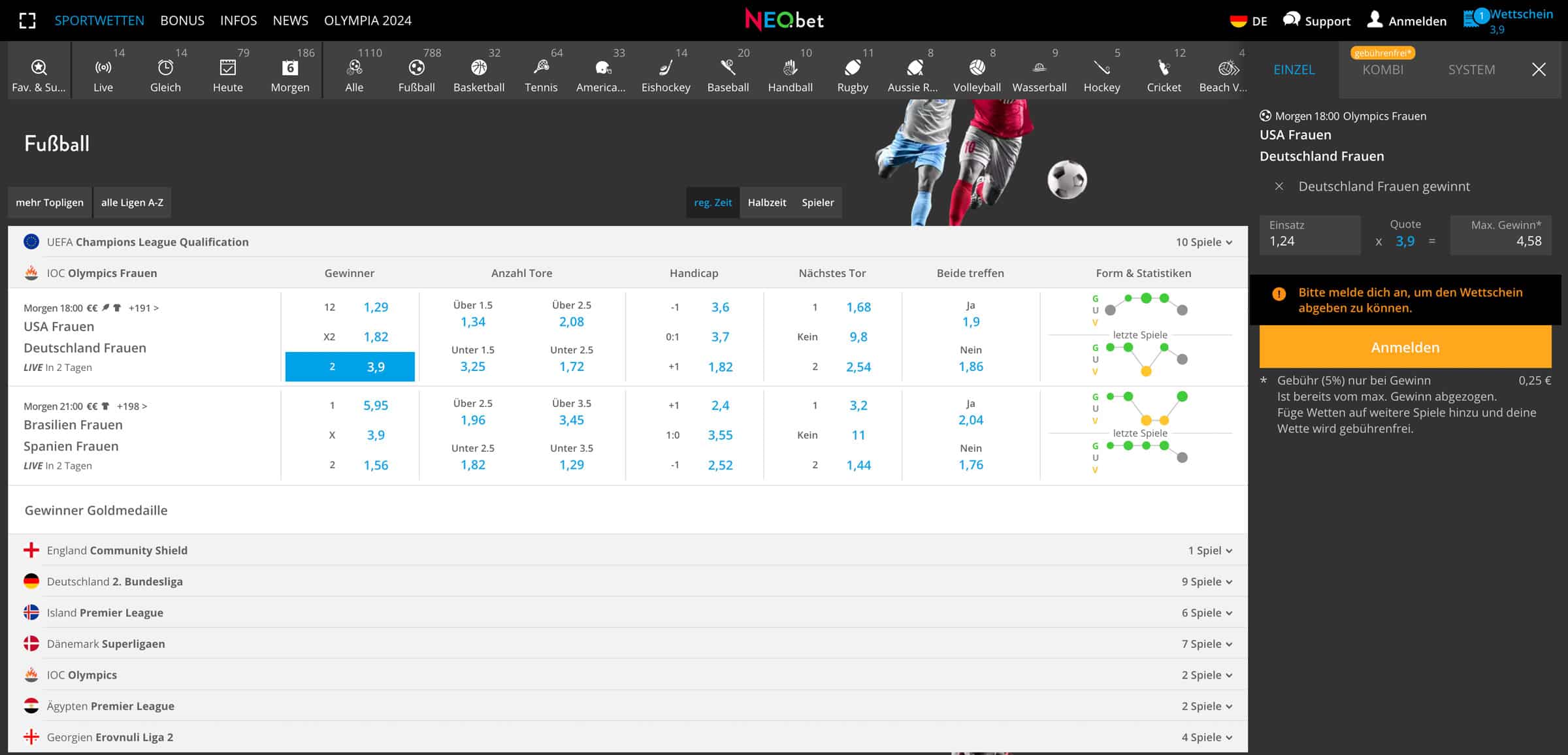Switch to KOMBI bet tab
The height and width of the screenshot is (755, 1568).
coord(1382,69)
